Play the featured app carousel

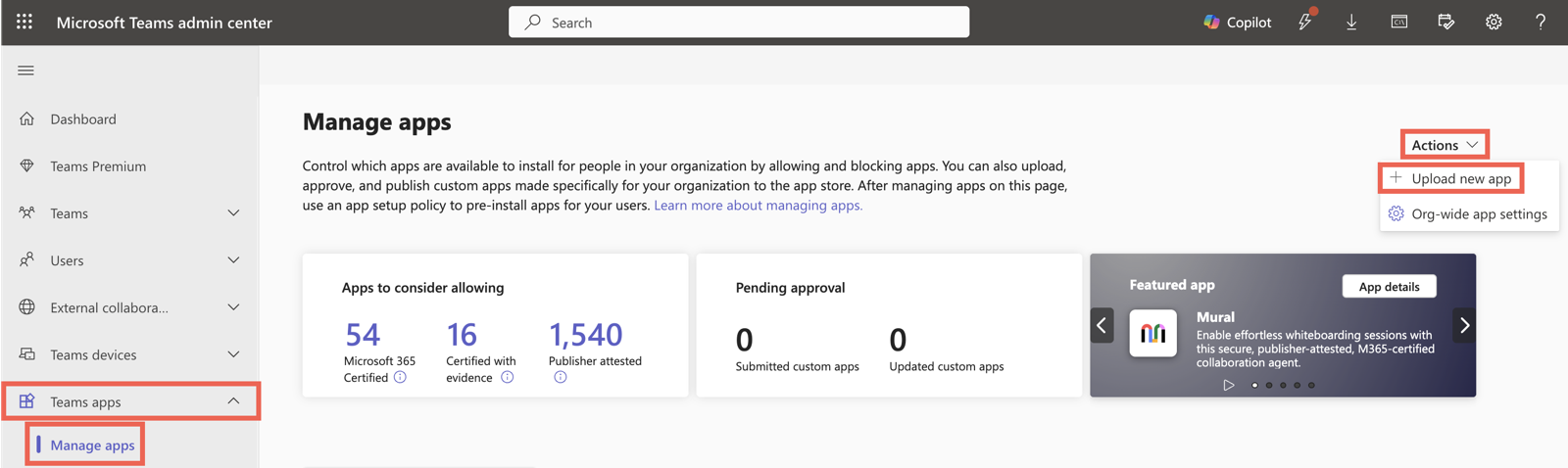tap(1228, 385)
